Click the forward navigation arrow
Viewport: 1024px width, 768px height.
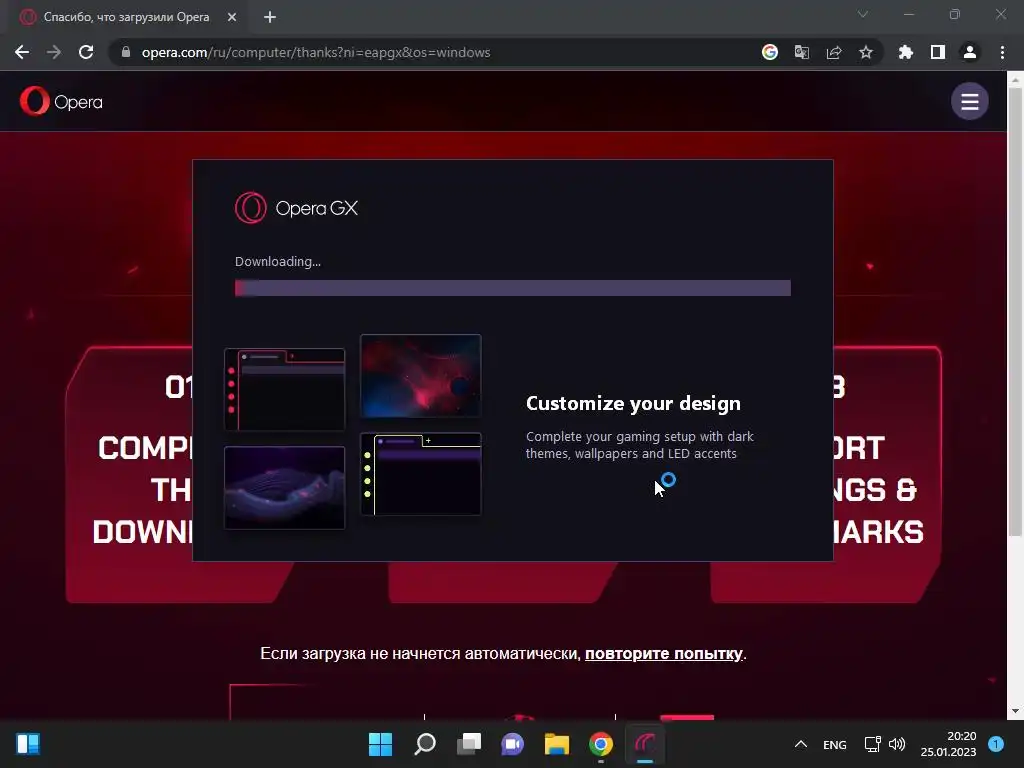(x=54, y=52)
